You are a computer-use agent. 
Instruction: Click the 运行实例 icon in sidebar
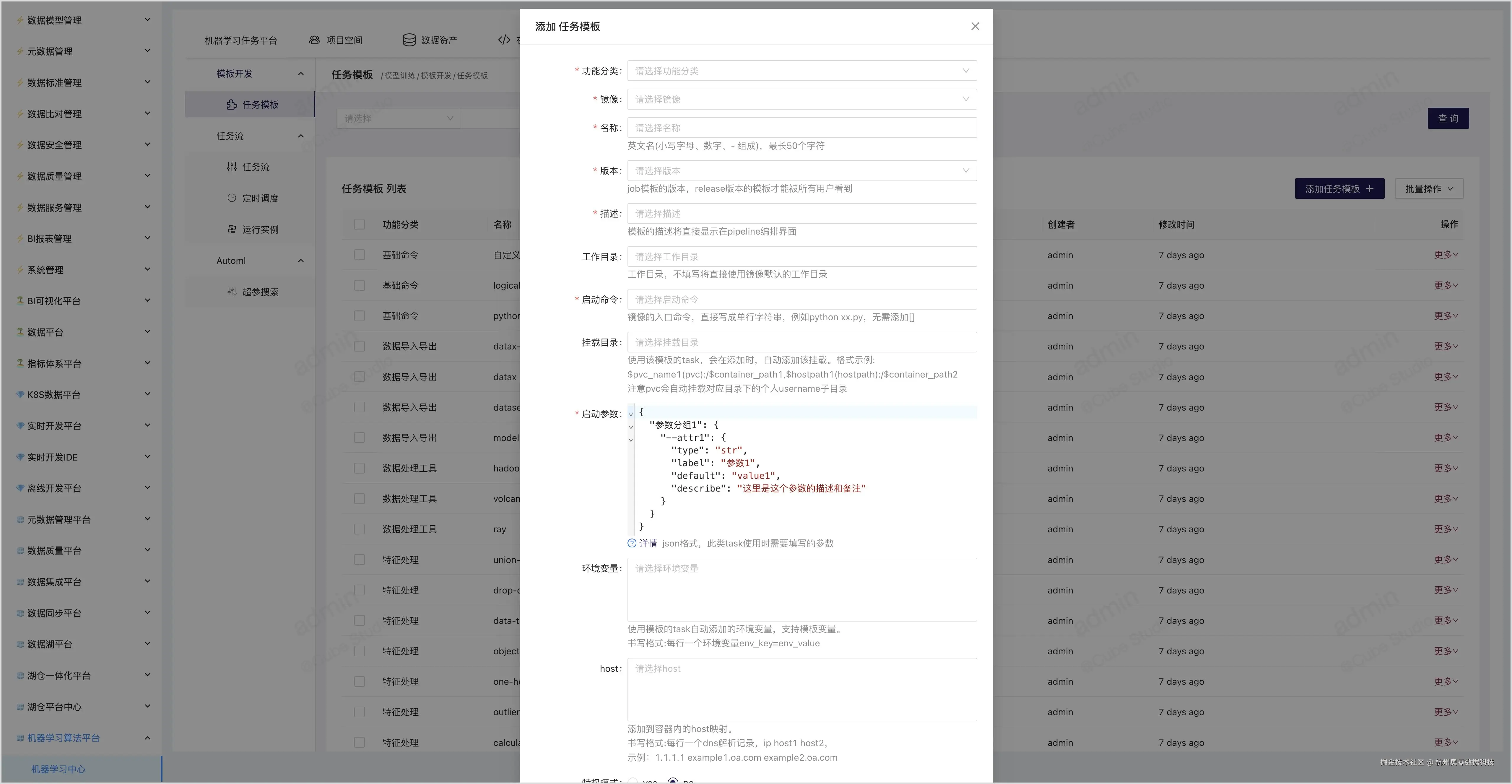232,230
